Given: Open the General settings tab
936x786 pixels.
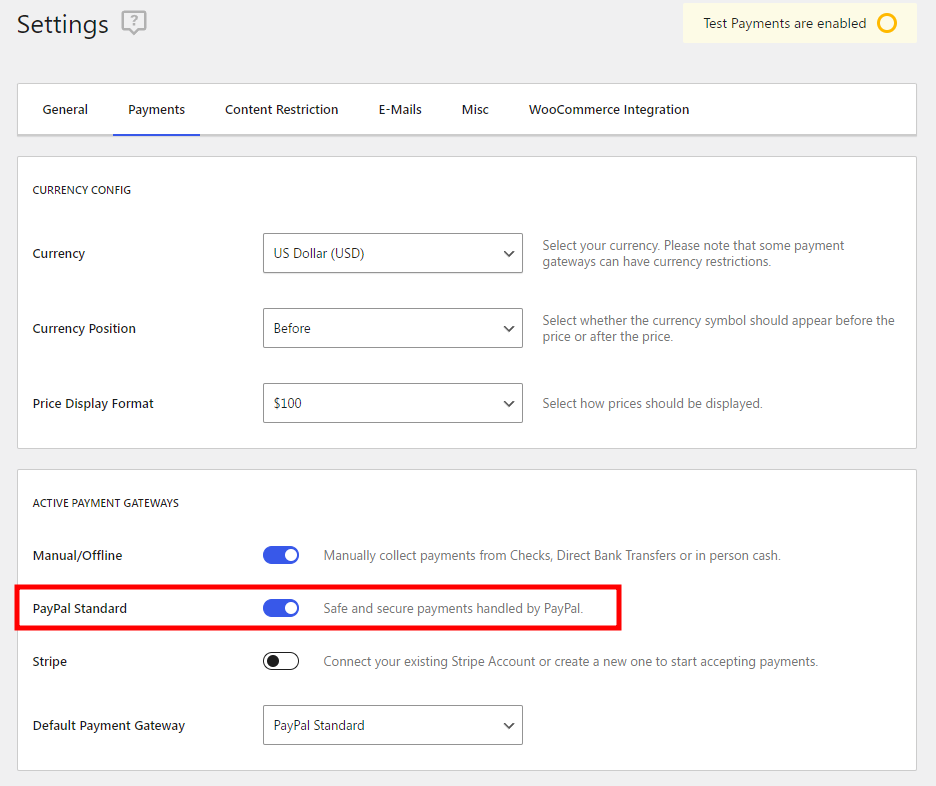Looking at the screenshot, I should tap(65, 110).
